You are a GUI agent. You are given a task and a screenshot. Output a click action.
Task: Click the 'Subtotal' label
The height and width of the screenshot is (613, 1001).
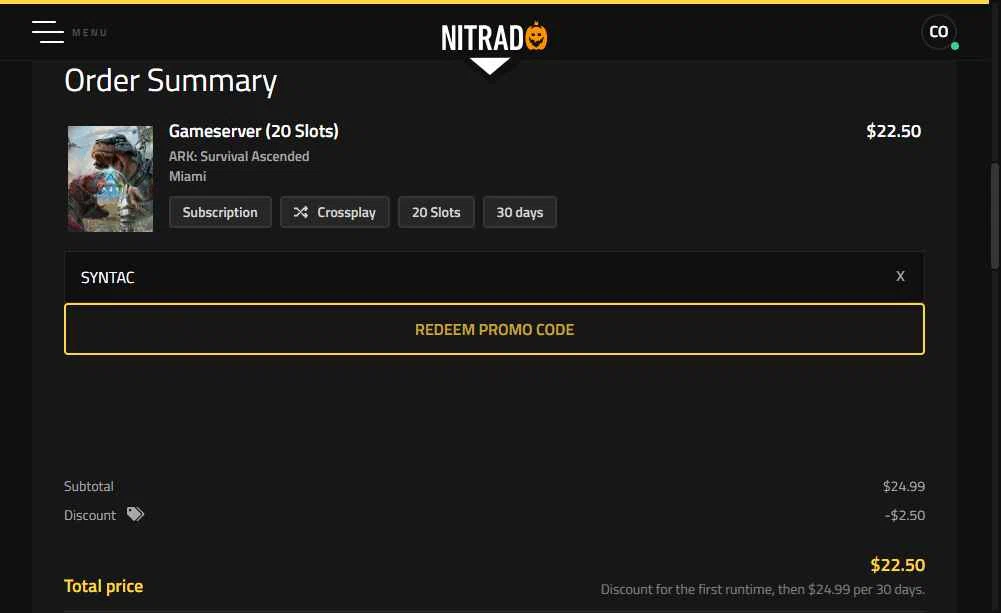pos(89,486)
